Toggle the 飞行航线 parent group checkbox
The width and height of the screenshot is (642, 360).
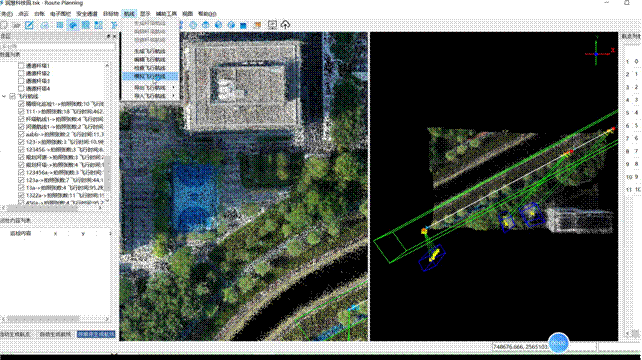(12, 96)
